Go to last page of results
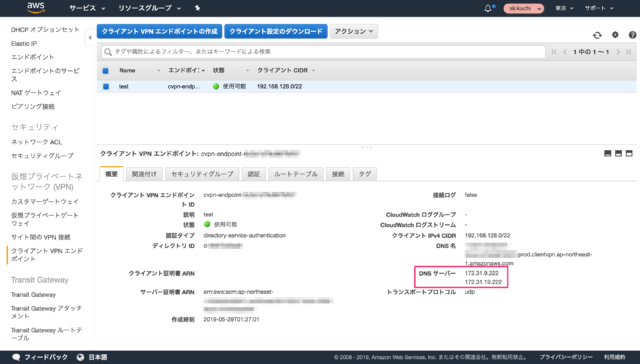The image size is (640, 364). click(629, 52)
